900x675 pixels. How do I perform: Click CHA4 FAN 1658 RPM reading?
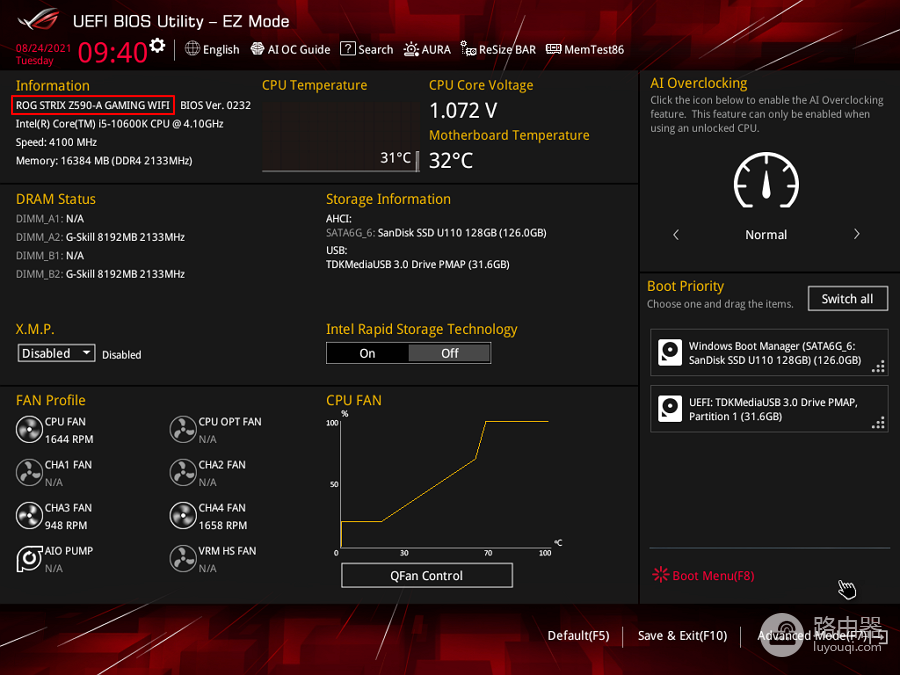point(223,525)
